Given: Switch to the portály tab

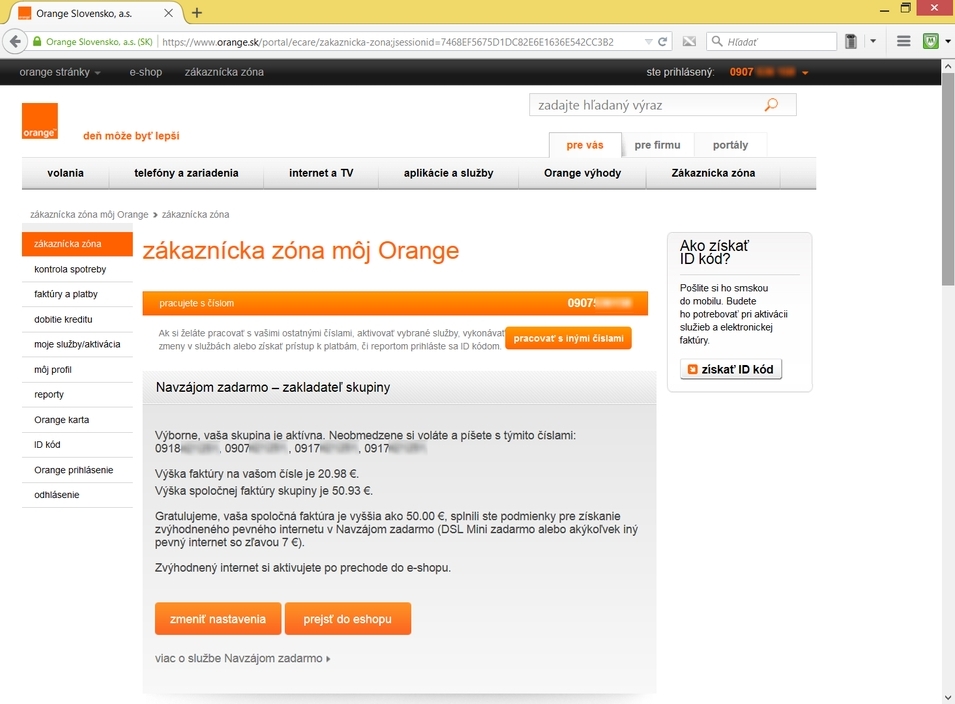Looking at the screenshot, I should click(x=730, y=145).
